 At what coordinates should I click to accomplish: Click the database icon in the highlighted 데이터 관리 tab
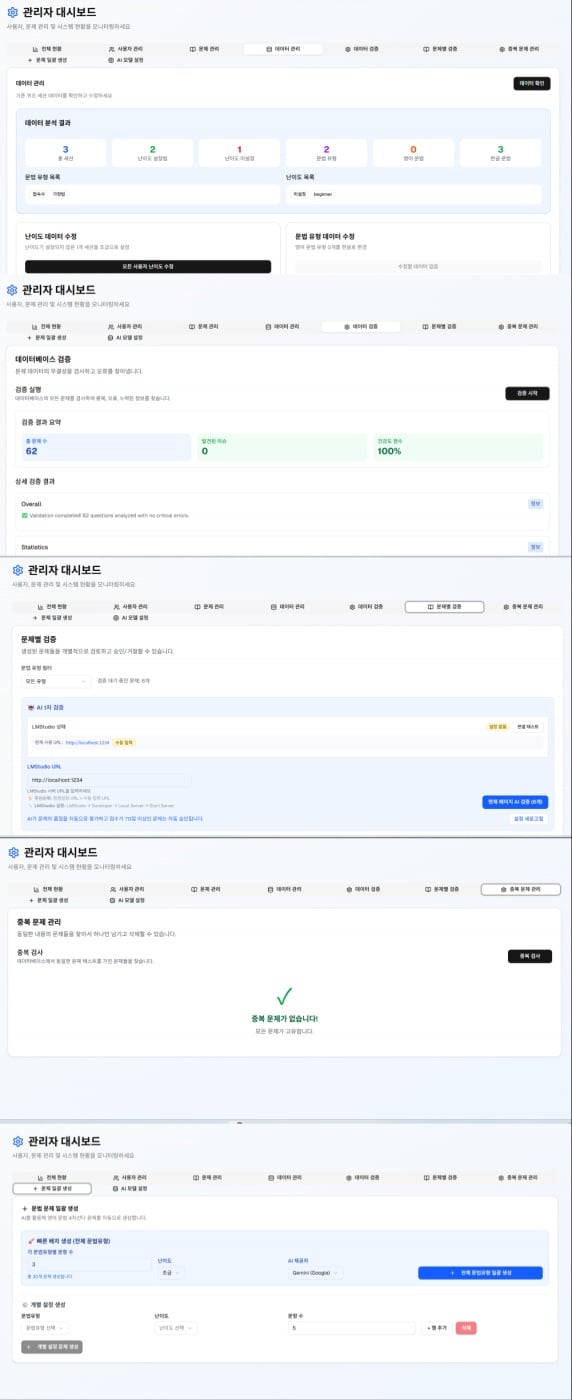coord(268,48)
